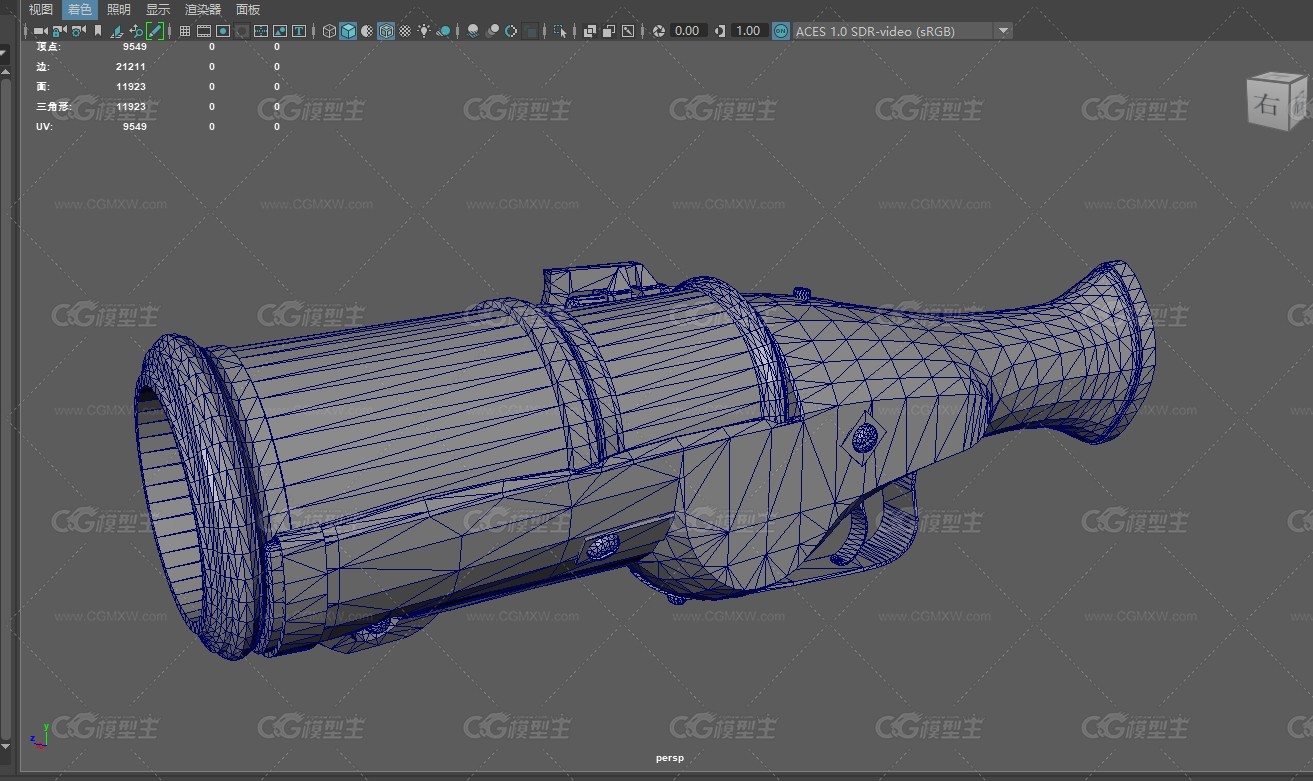Open the 显示 (Show) menu

pos(158,9)
